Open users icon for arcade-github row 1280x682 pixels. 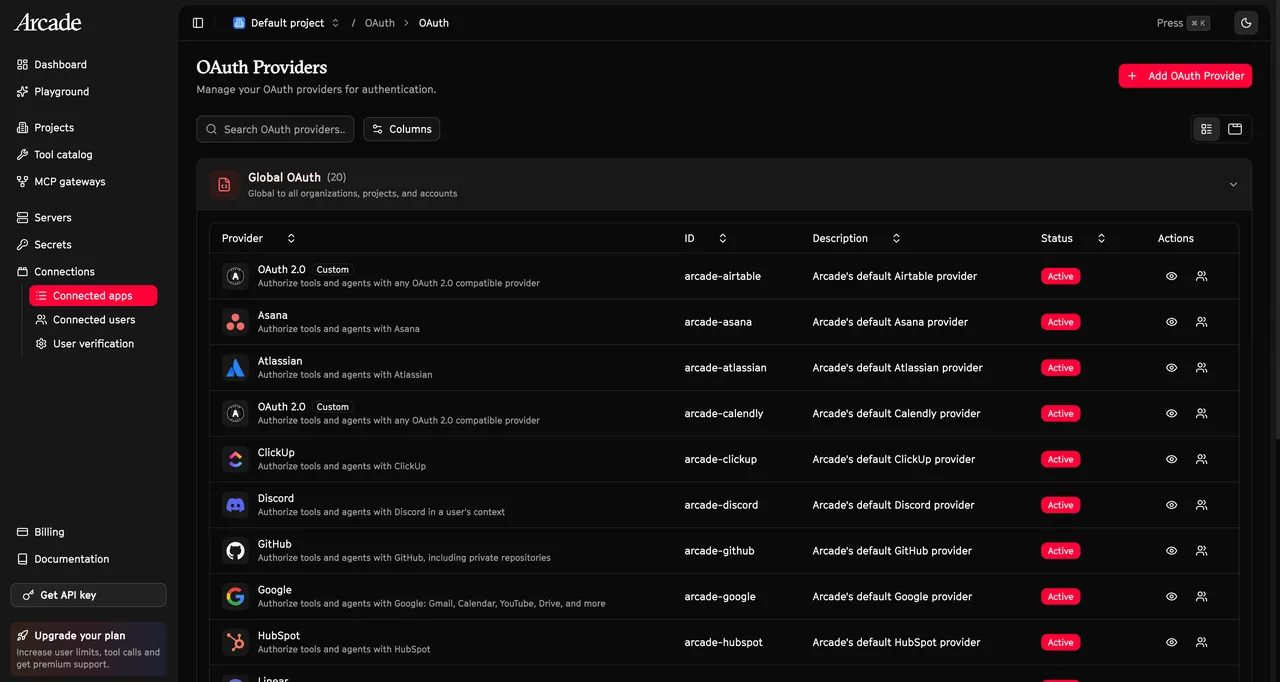tap(1202, 551)
